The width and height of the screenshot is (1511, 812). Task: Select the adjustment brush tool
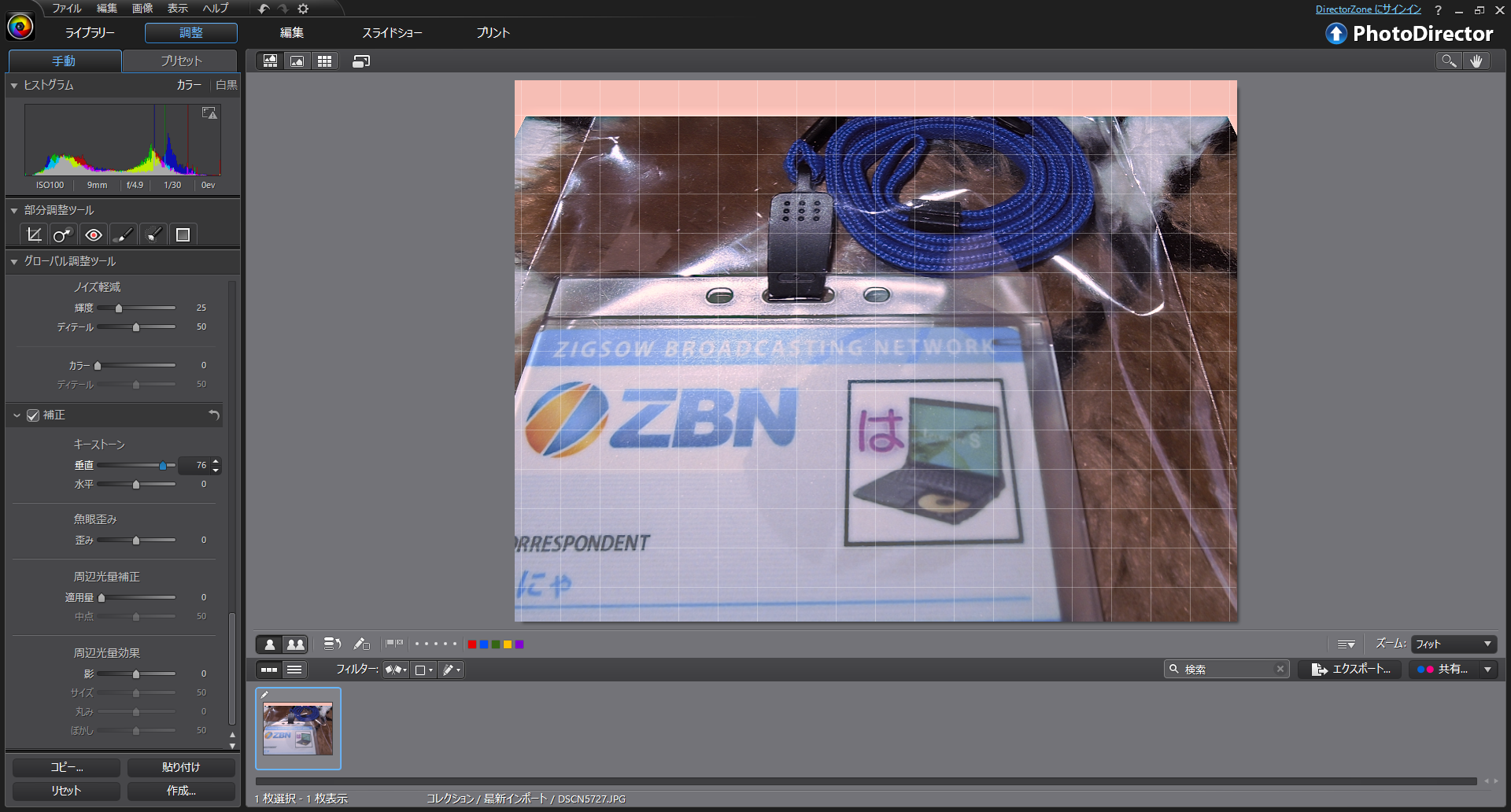click(x=123, y=234)
